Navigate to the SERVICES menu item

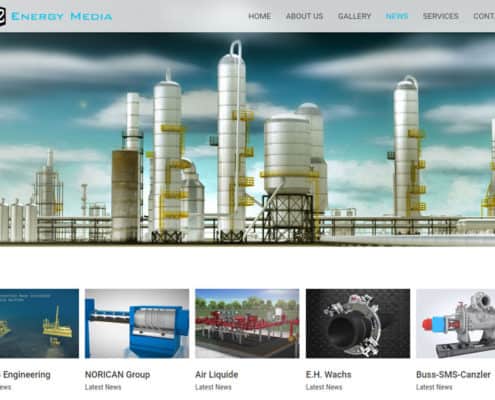click(441, 16)
